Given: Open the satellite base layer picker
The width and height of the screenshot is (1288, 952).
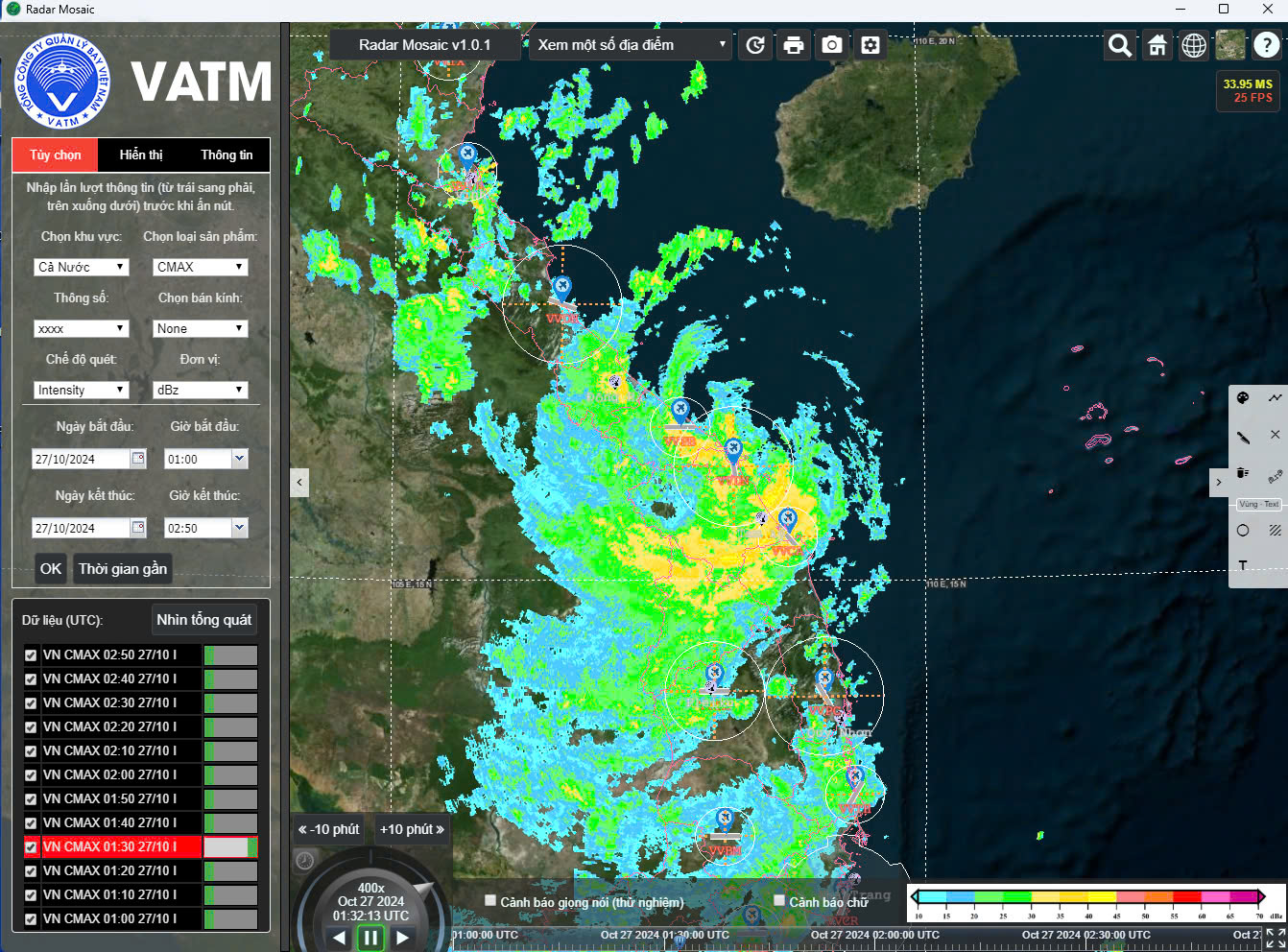Looking at the screenshot, I should point(1230,45).
